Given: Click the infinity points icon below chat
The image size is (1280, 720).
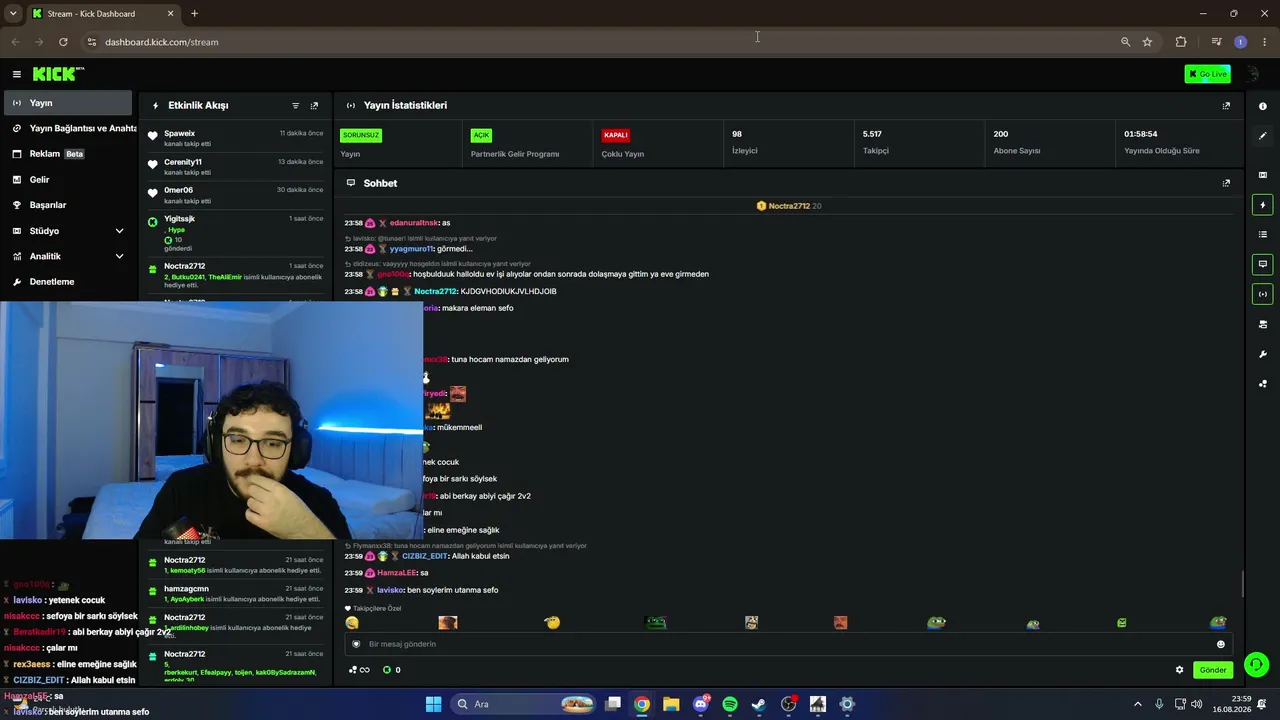Looking at the screenshot, I should (x=360, y=670).
